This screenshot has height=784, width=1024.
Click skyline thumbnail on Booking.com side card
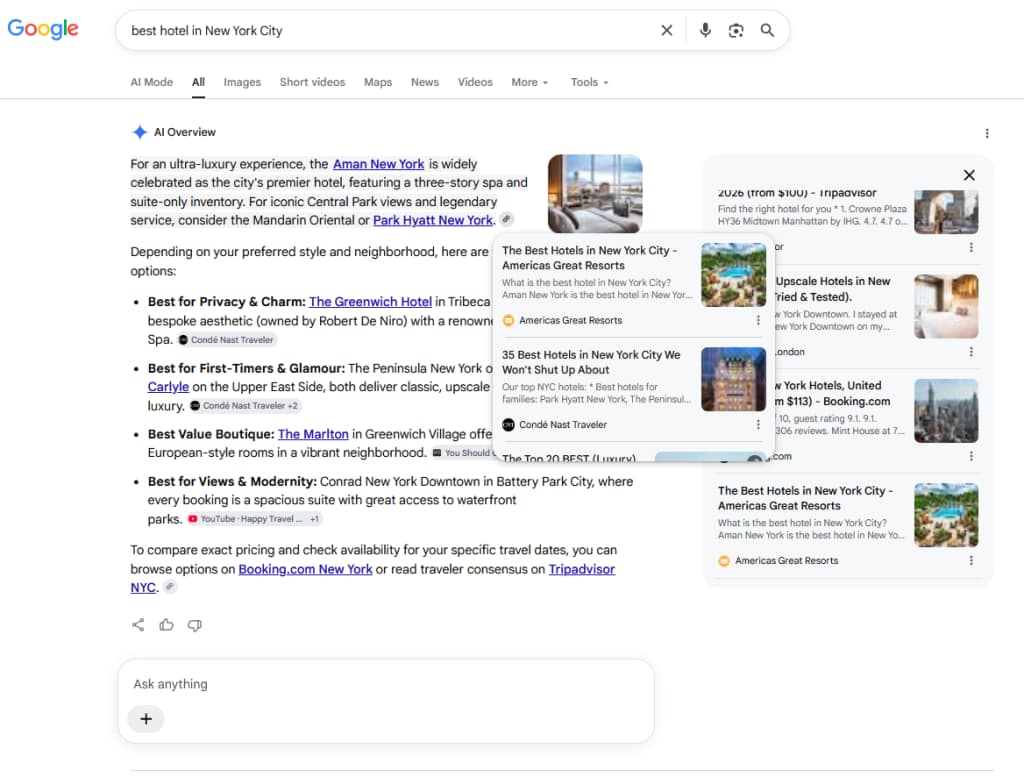pyautogui.click(x=946, y=411)
